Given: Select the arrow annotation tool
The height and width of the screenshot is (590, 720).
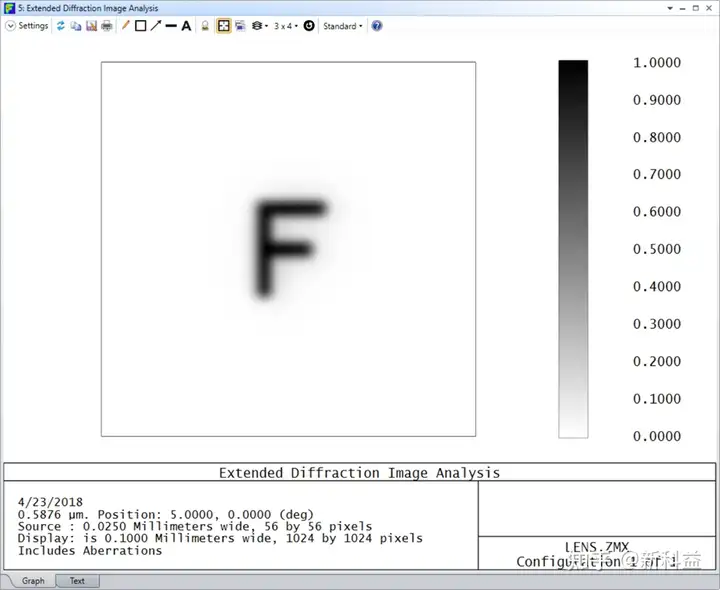Looking at the screenshot, I should pyautogui.click(x=156, y=26).
